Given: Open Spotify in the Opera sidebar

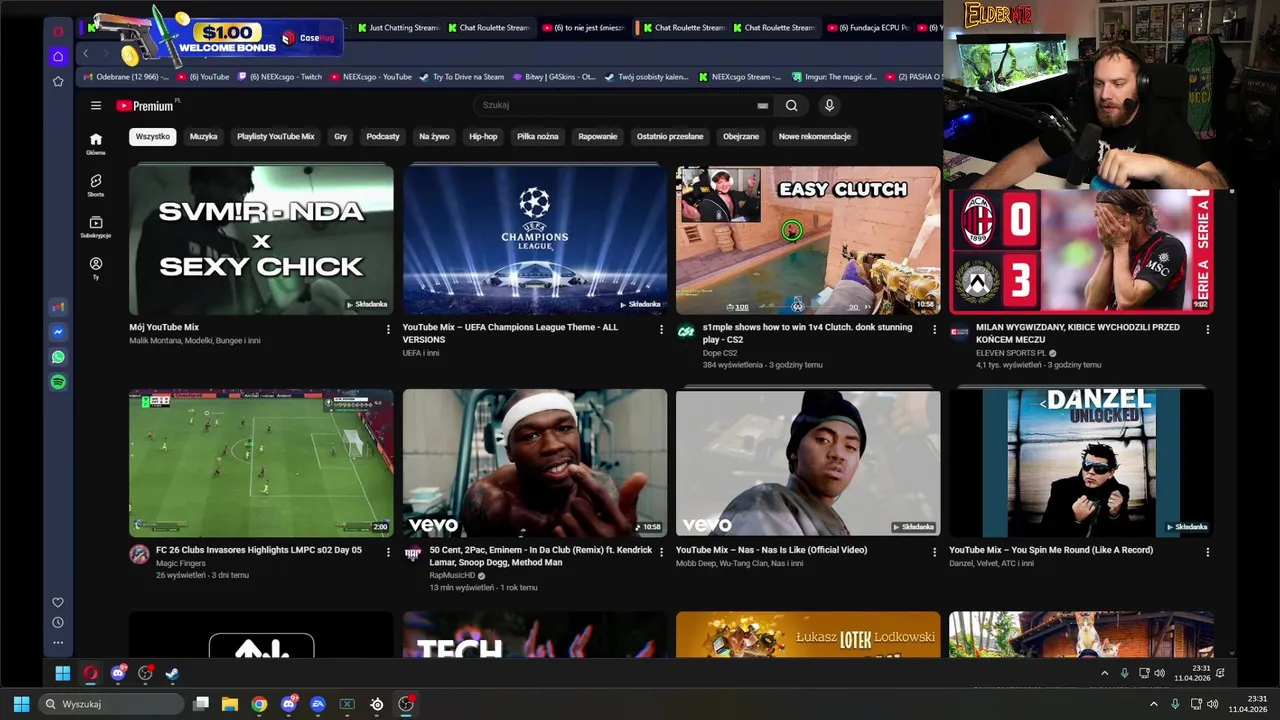Looking at the screenshot, I should coord(58,382).
